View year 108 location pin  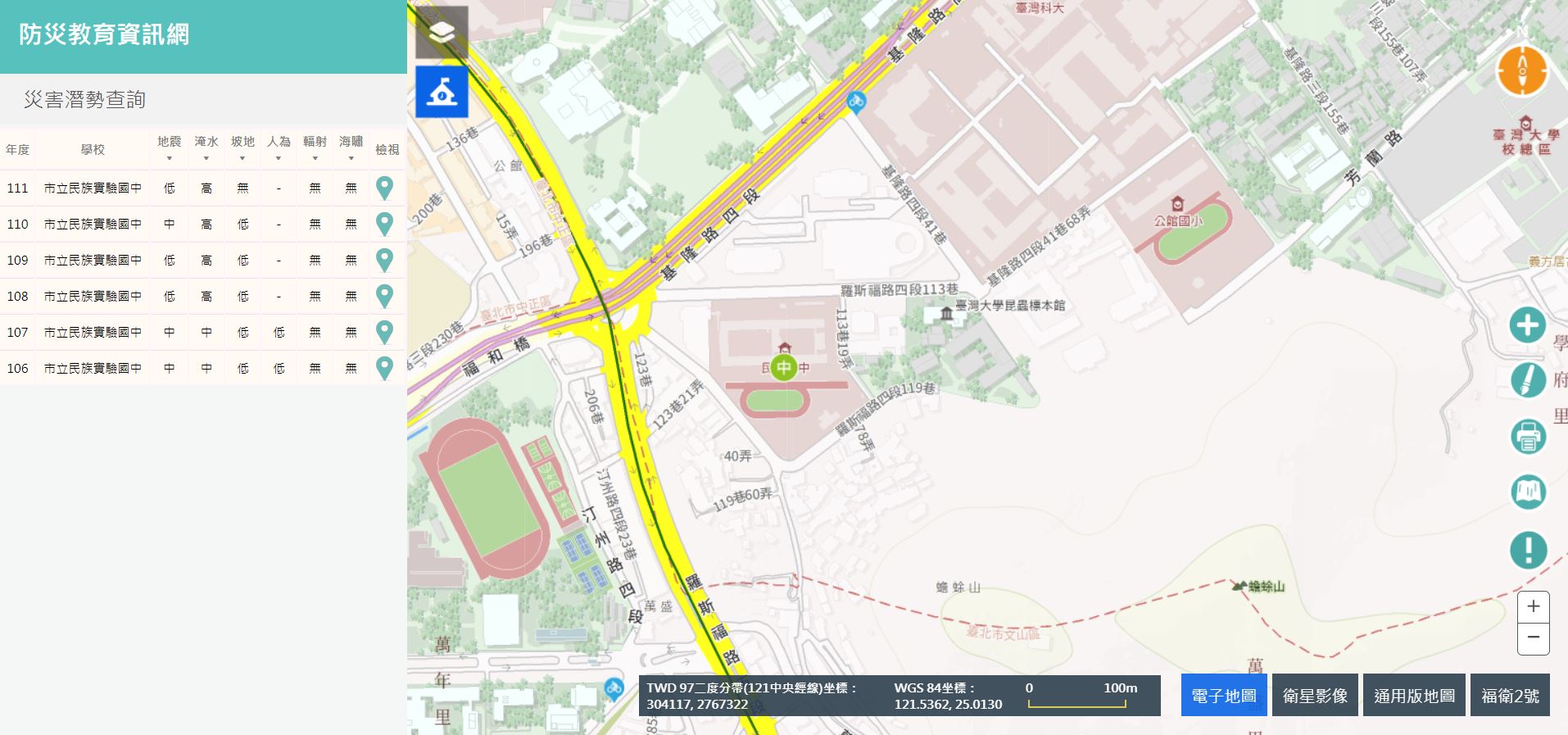[384, 296]
